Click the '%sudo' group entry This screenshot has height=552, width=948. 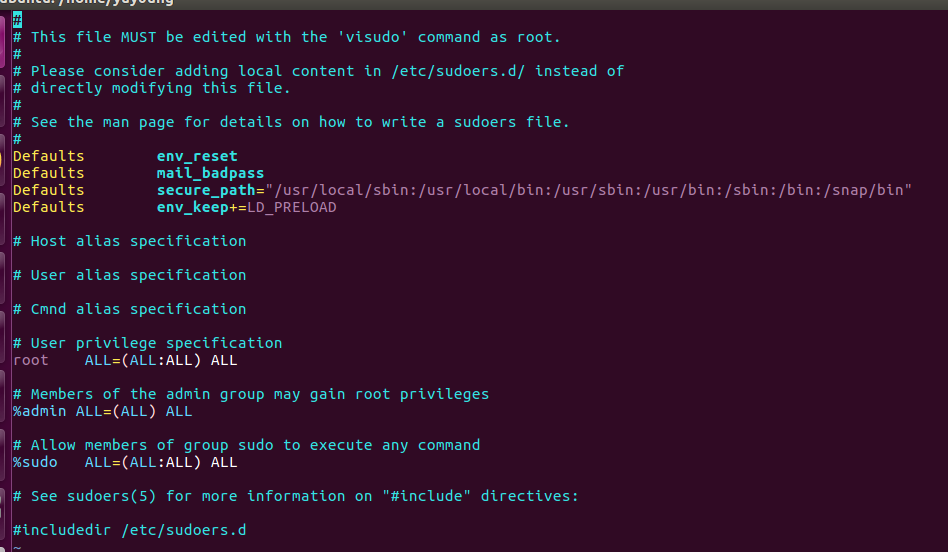click(35, 462)
